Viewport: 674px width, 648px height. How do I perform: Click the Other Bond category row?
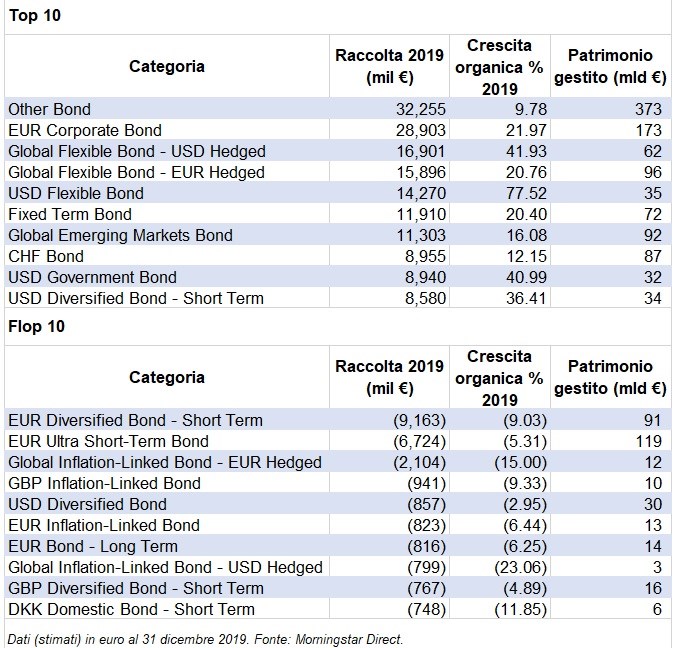[x=50, y=109]
